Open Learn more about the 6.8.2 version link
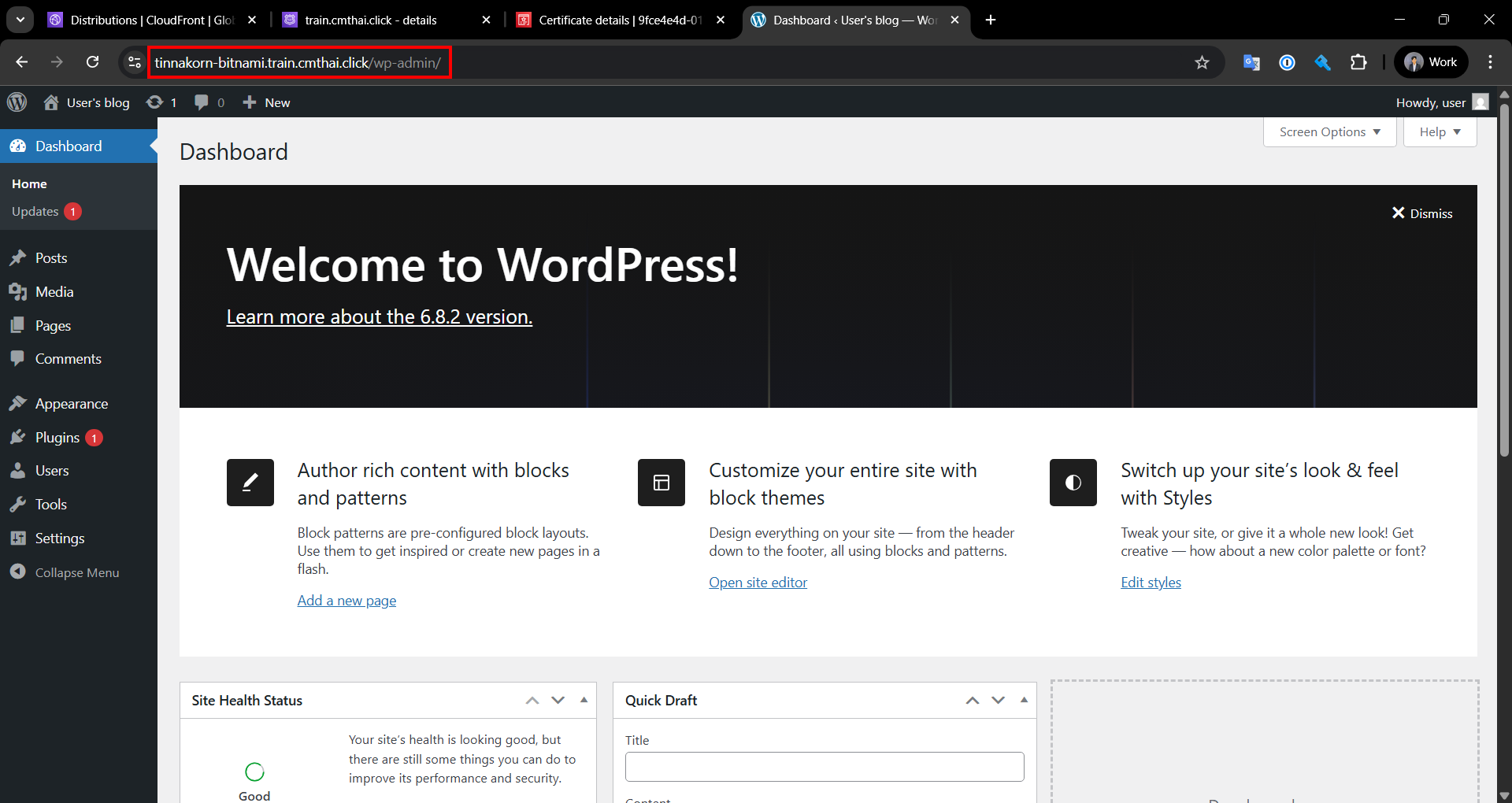The height and width of the screenshot is (803, 1512). coord(380,316)
